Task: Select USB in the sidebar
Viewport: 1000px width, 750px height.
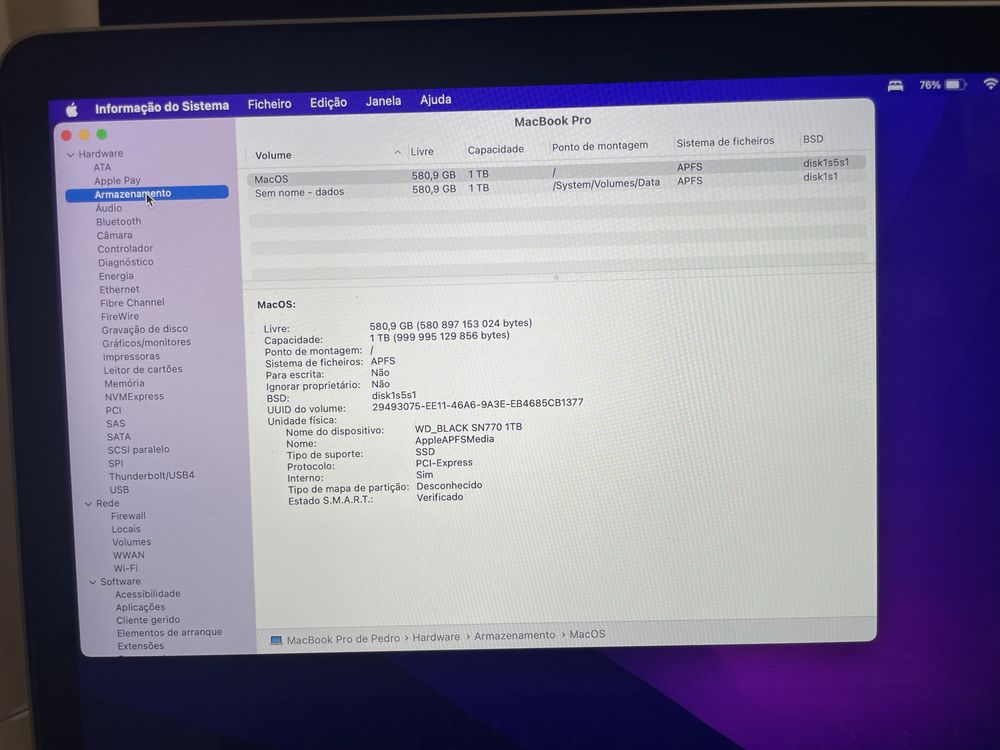Action: (119, 490)
